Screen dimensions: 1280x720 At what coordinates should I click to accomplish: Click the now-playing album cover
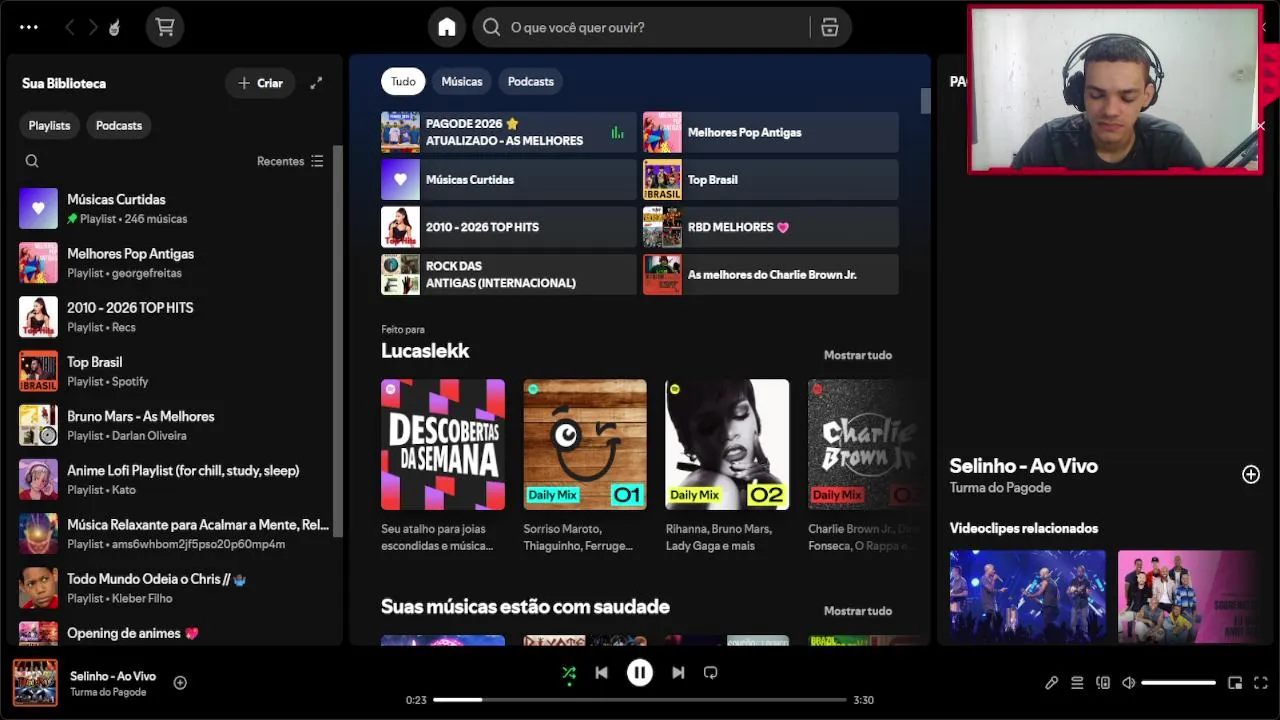coord(35,683)
